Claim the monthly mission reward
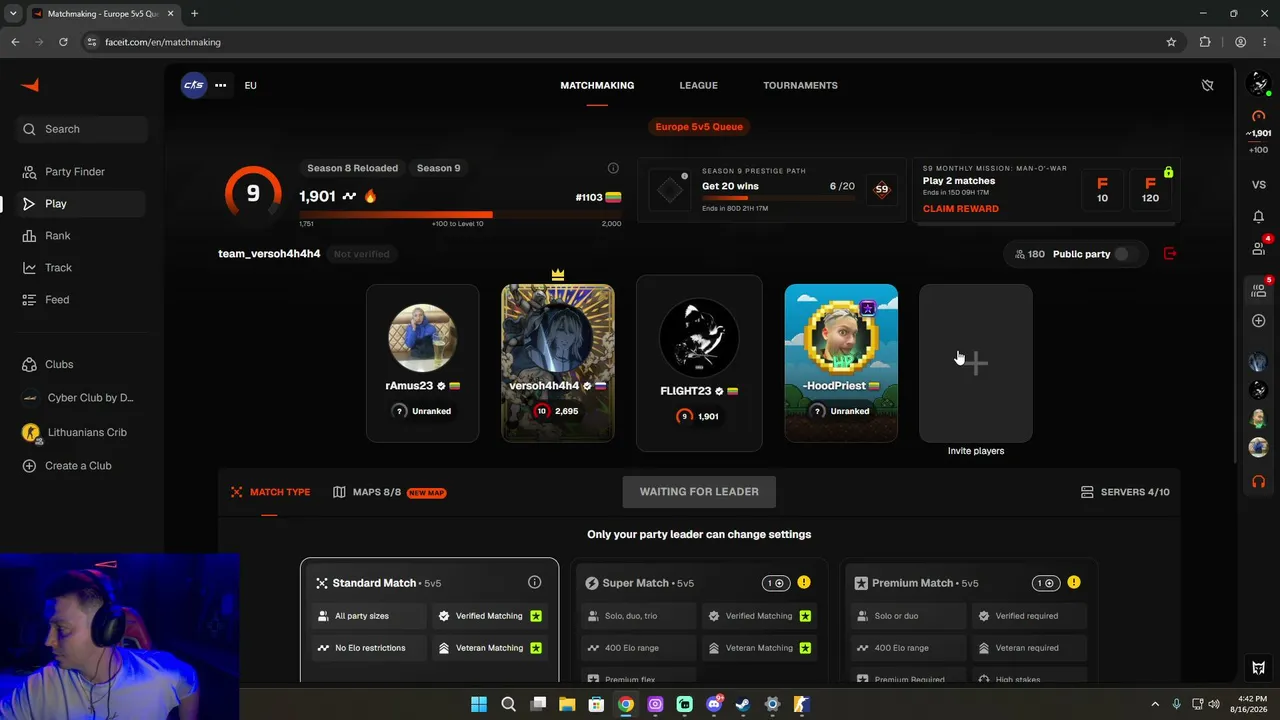This screenshot has width=1280, height=720. click(x=960, y=209)
